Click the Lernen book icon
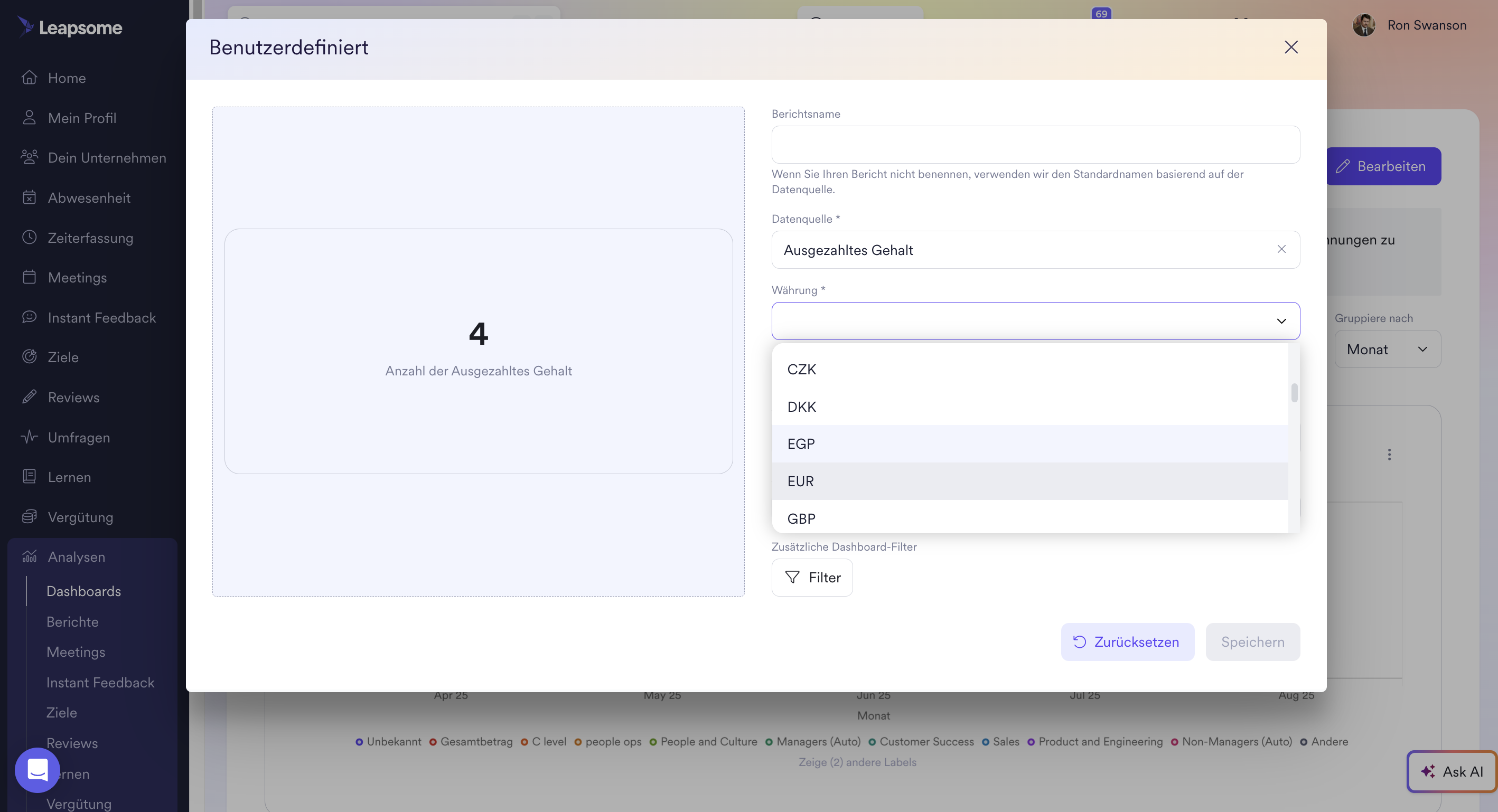 pos(29,476)
